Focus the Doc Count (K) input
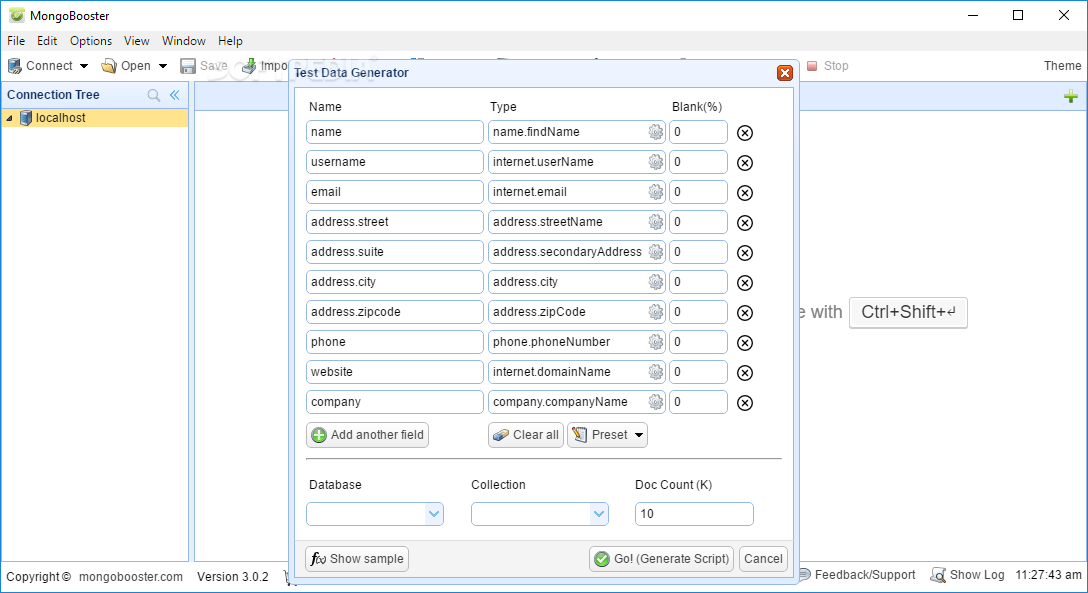 pos(694,514)
